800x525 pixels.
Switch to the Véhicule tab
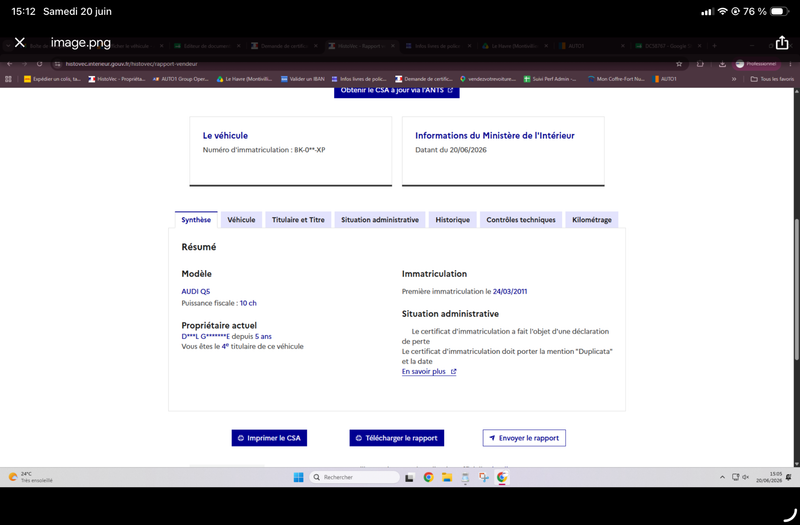[x=241, y=220]
